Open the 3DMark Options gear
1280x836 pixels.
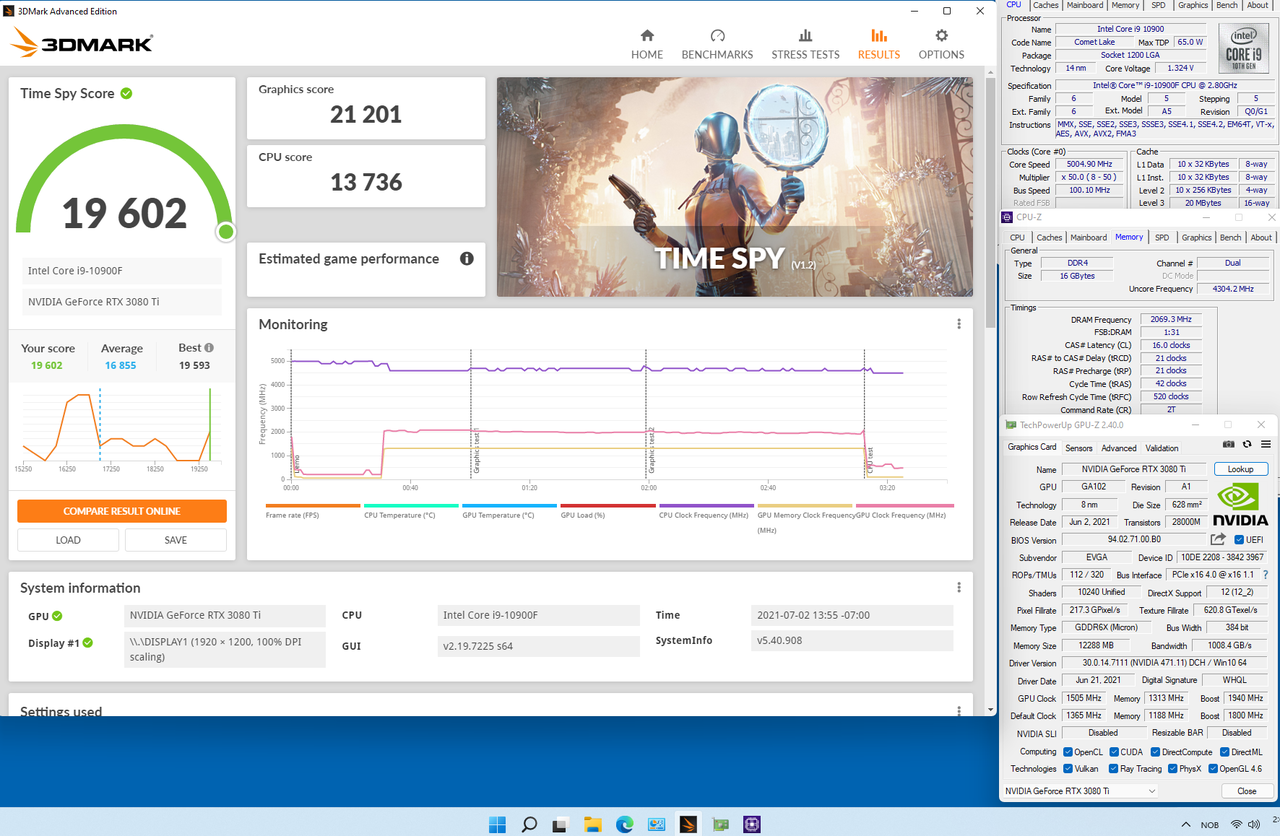[941, 44]
